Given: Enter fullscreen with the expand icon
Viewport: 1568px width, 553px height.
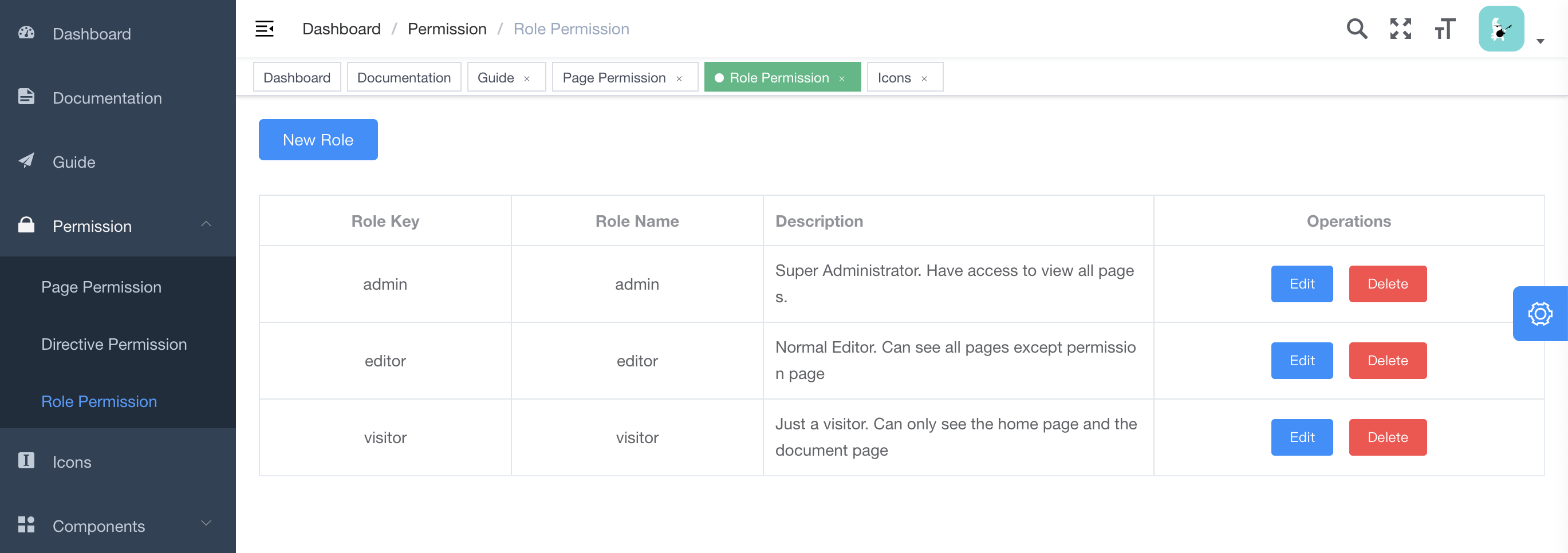Looking at the screenshot, I should (x=1400, y=29).
